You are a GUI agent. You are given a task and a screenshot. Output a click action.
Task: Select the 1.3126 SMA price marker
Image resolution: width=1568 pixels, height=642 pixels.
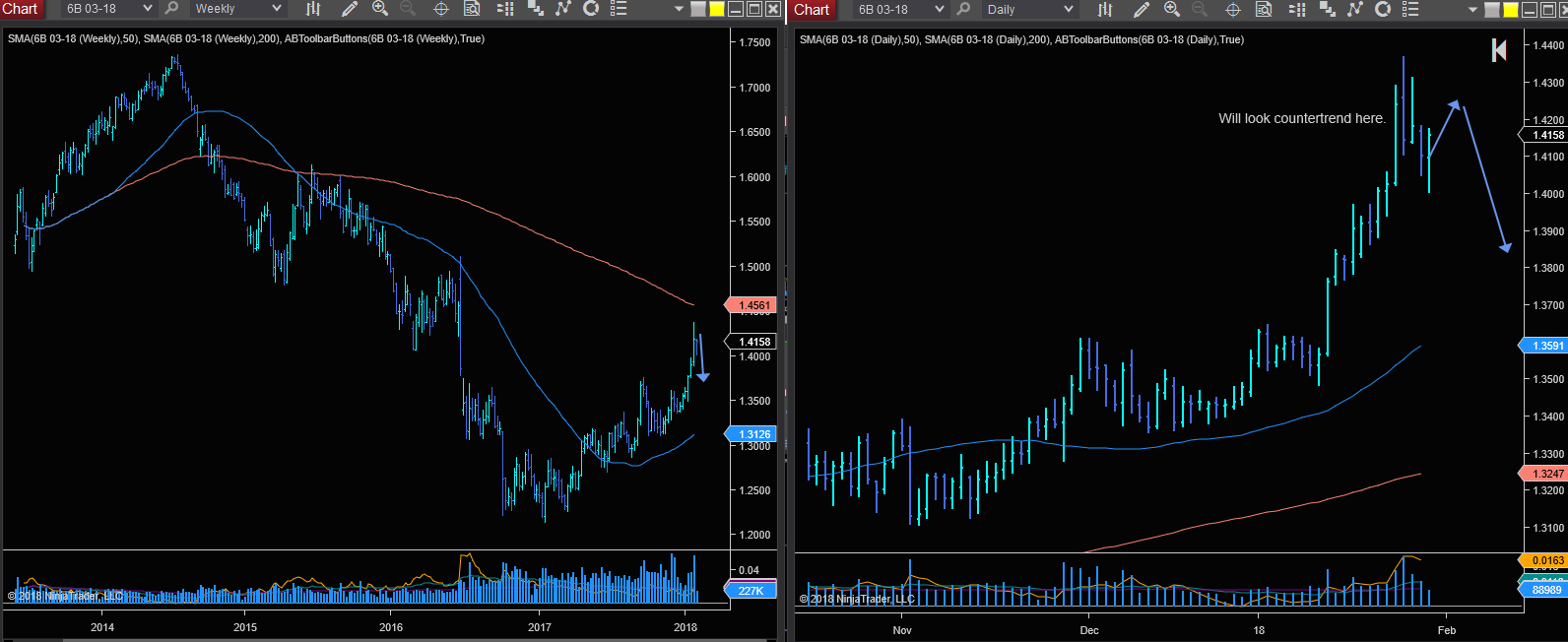click(x=751, y=434)
